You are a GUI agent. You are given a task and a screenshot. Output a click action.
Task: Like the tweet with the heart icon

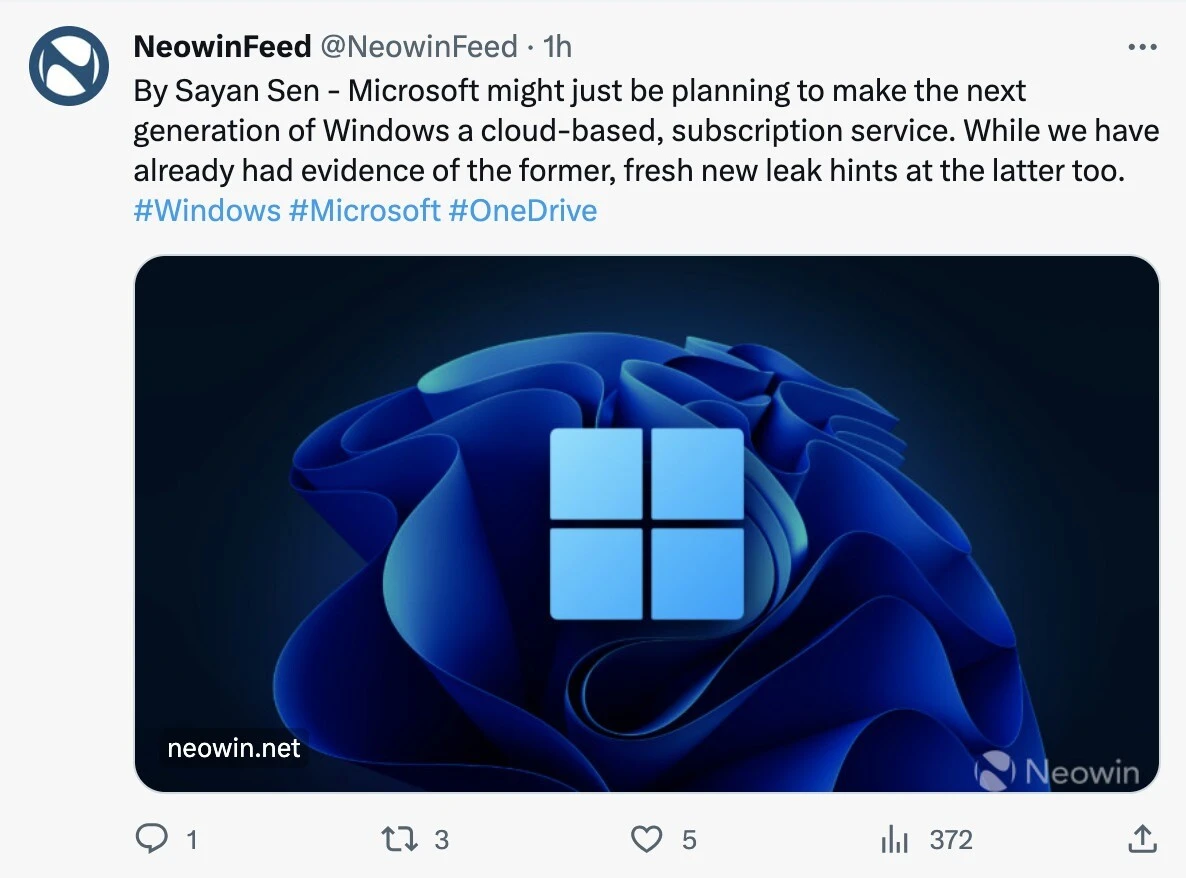(x=648, y=839)
